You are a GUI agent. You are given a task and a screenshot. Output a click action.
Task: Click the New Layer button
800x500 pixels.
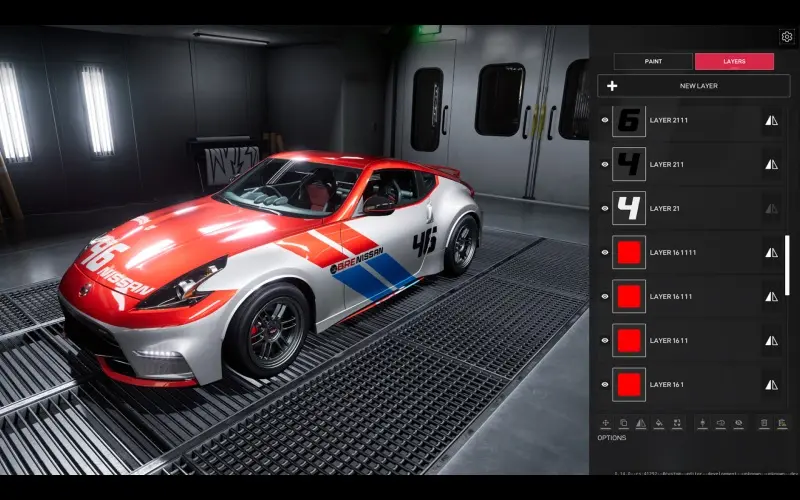tap(693, 86)
